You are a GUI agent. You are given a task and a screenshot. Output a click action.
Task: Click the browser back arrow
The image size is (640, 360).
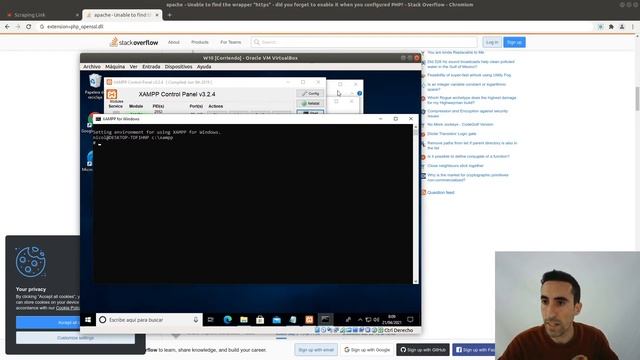[7, 27]
